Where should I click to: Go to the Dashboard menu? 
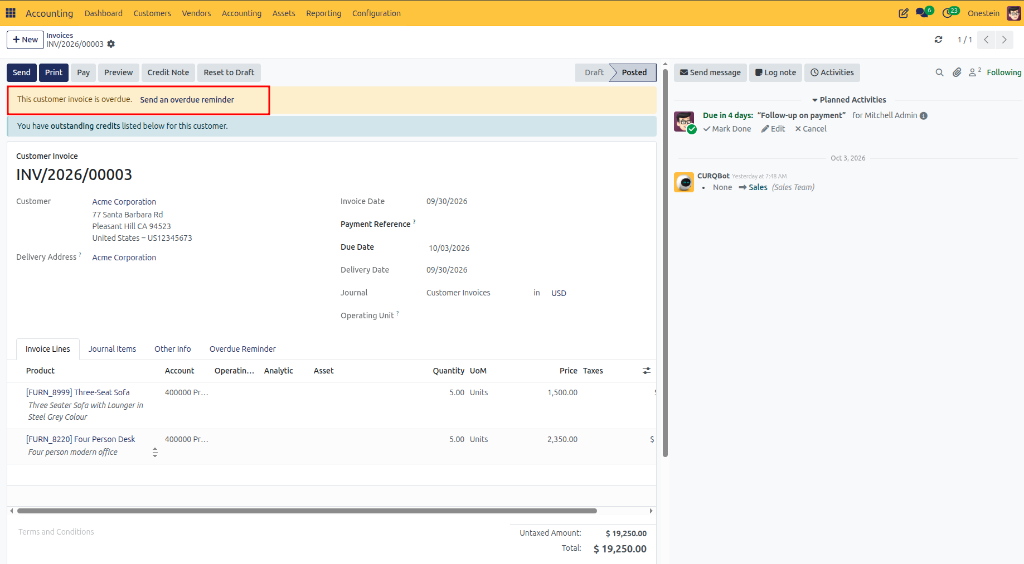click(x=103, y=13)
